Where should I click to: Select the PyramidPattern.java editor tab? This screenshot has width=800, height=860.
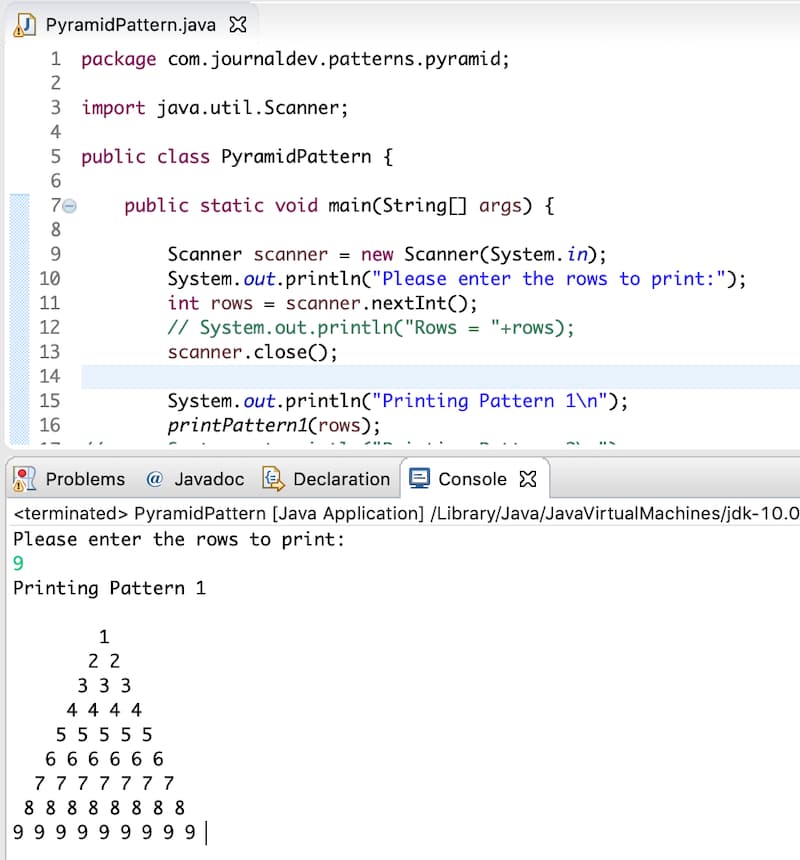[130, 25]
